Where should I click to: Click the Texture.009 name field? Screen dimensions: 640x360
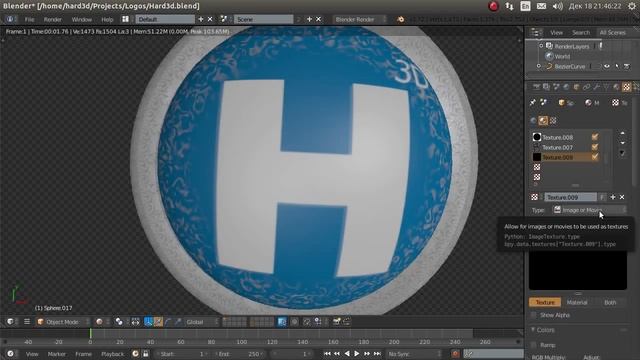tap(571, 197)
